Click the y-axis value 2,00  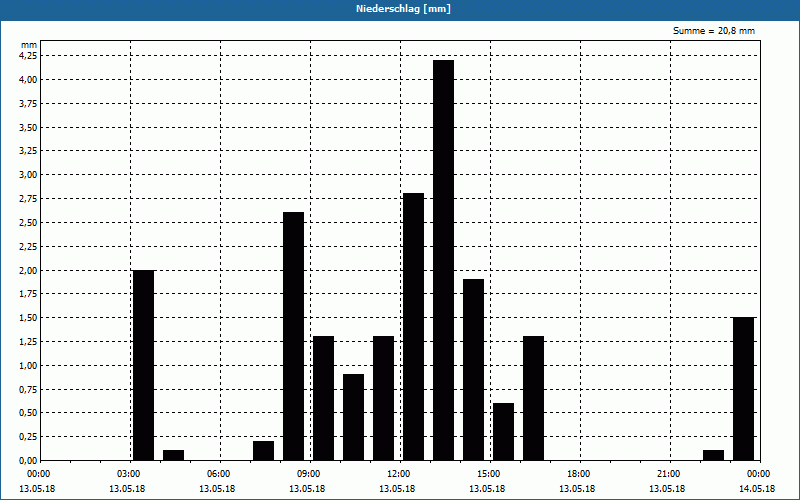28,270
